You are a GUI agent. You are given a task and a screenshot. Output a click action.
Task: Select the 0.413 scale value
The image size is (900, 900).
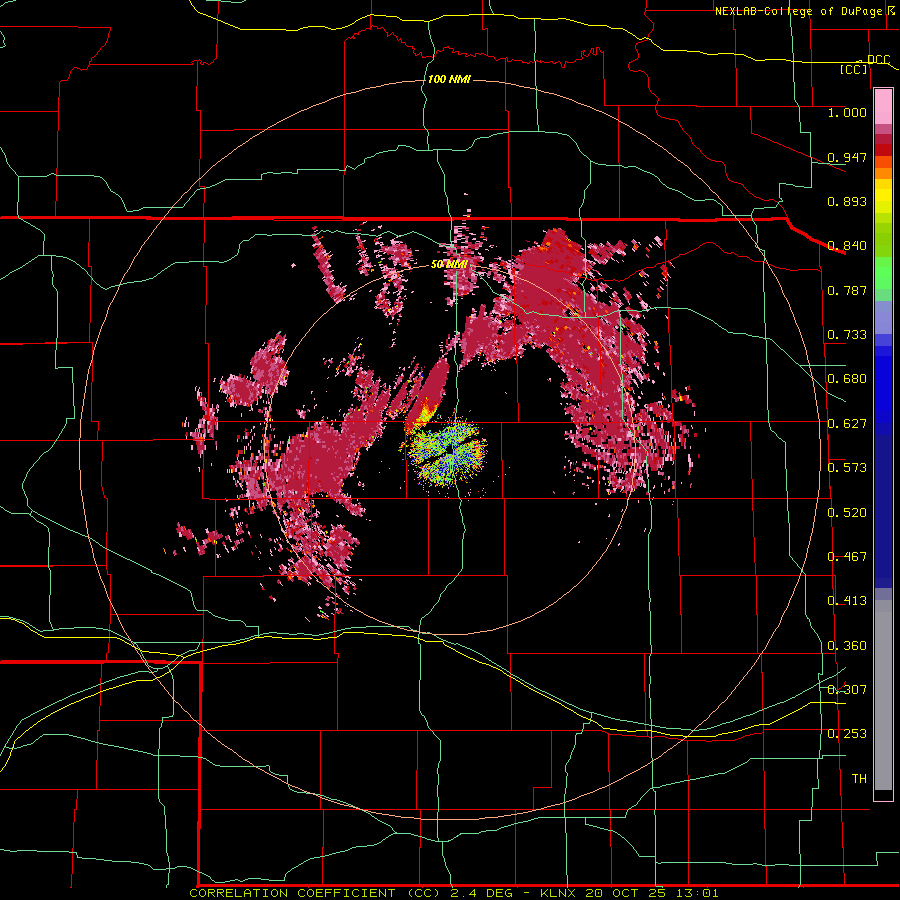click(847, 601)
